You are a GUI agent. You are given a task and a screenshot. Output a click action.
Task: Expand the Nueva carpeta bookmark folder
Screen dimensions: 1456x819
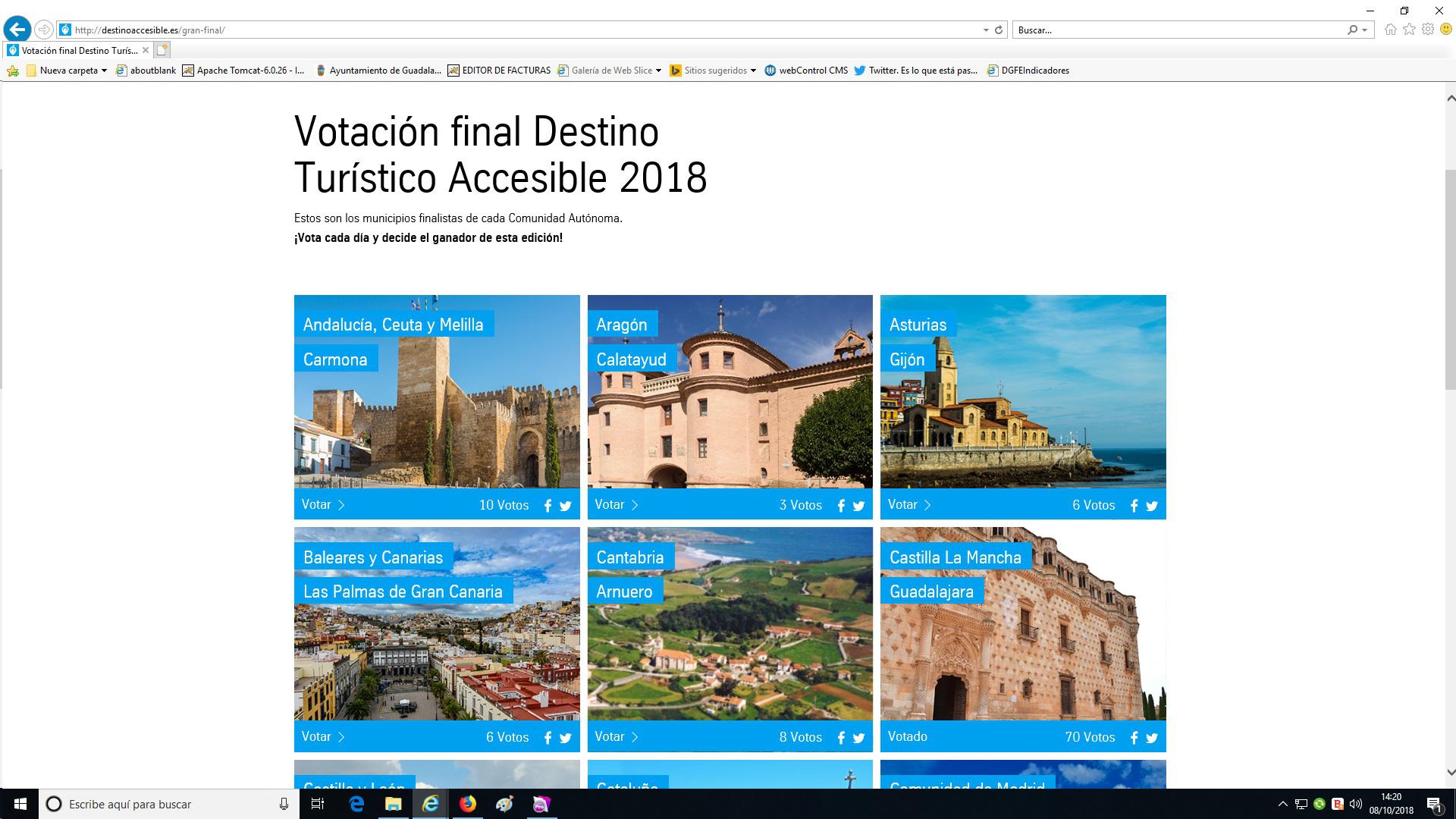pyautogui.click(x=104, y=71)
